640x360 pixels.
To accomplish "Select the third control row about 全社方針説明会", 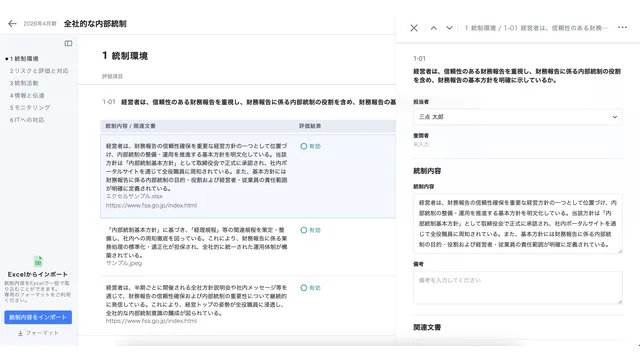I will [248, 304].
